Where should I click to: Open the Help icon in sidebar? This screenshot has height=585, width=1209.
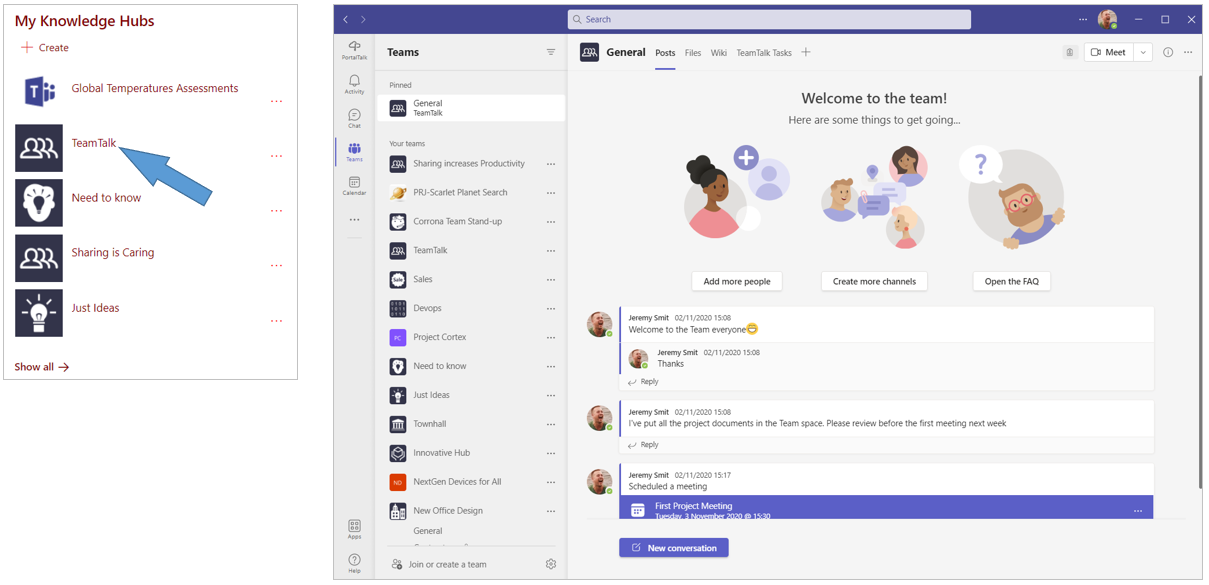pos(354,564)
